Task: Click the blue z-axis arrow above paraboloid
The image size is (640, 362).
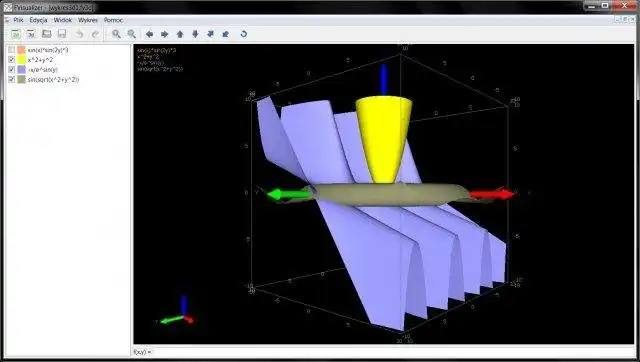Action: [x=384, y=80]
